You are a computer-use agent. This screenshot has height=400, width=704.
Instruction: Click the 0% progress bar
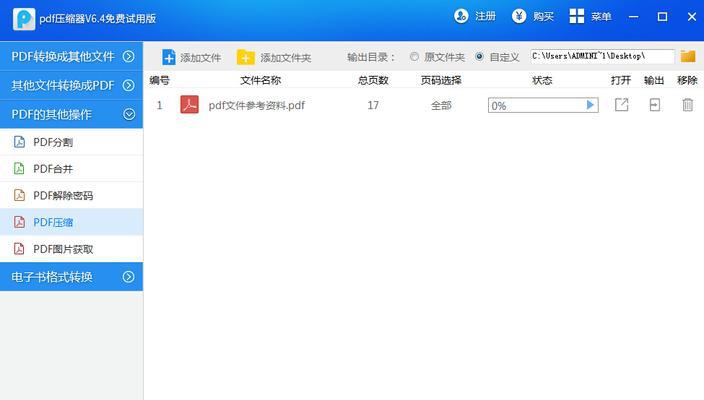point(543,105)
